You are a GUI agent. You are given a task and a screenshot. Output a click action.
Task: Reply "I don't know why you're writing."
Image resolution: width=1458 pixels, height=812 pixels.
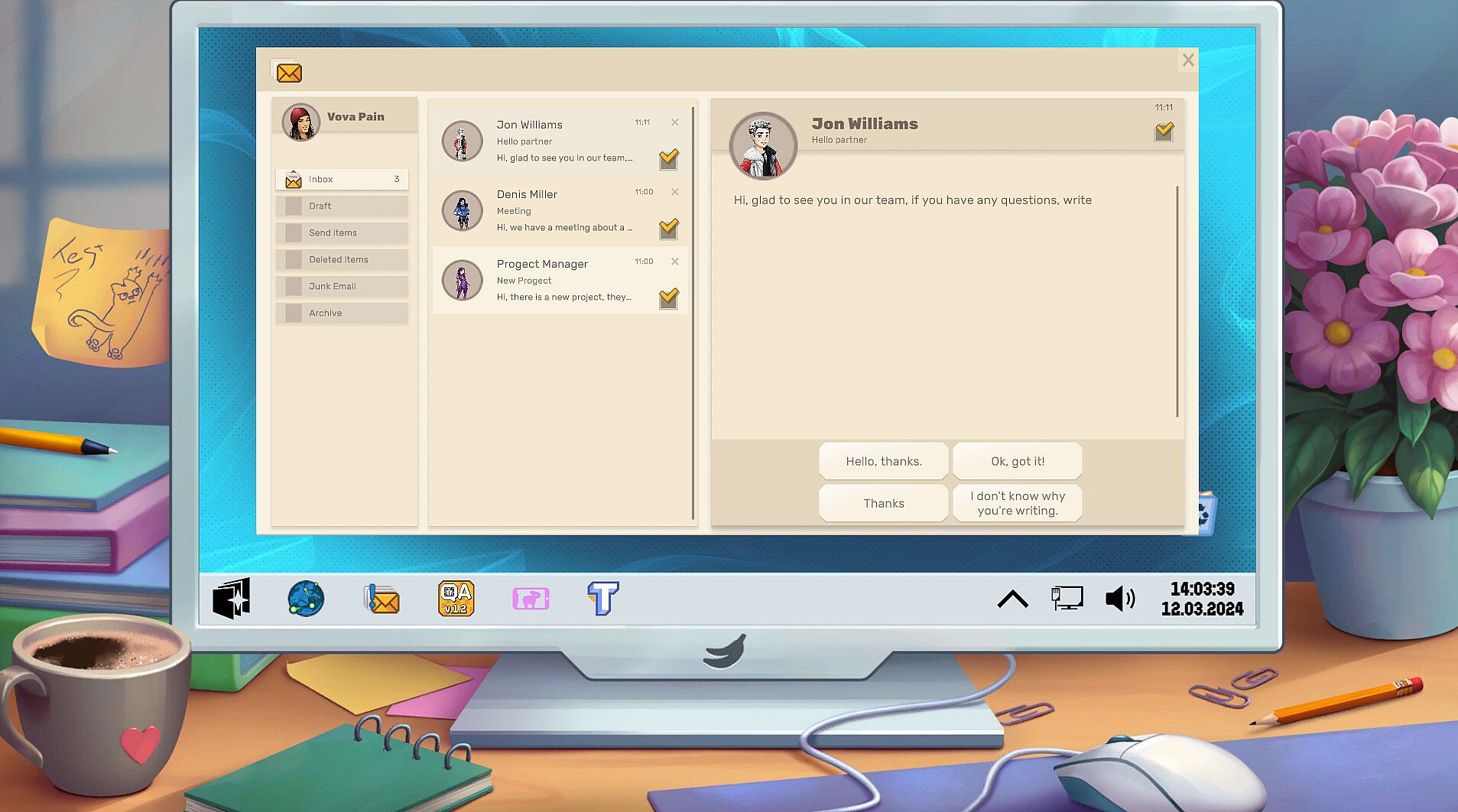pyautogui.click(x=1018, y=503)
